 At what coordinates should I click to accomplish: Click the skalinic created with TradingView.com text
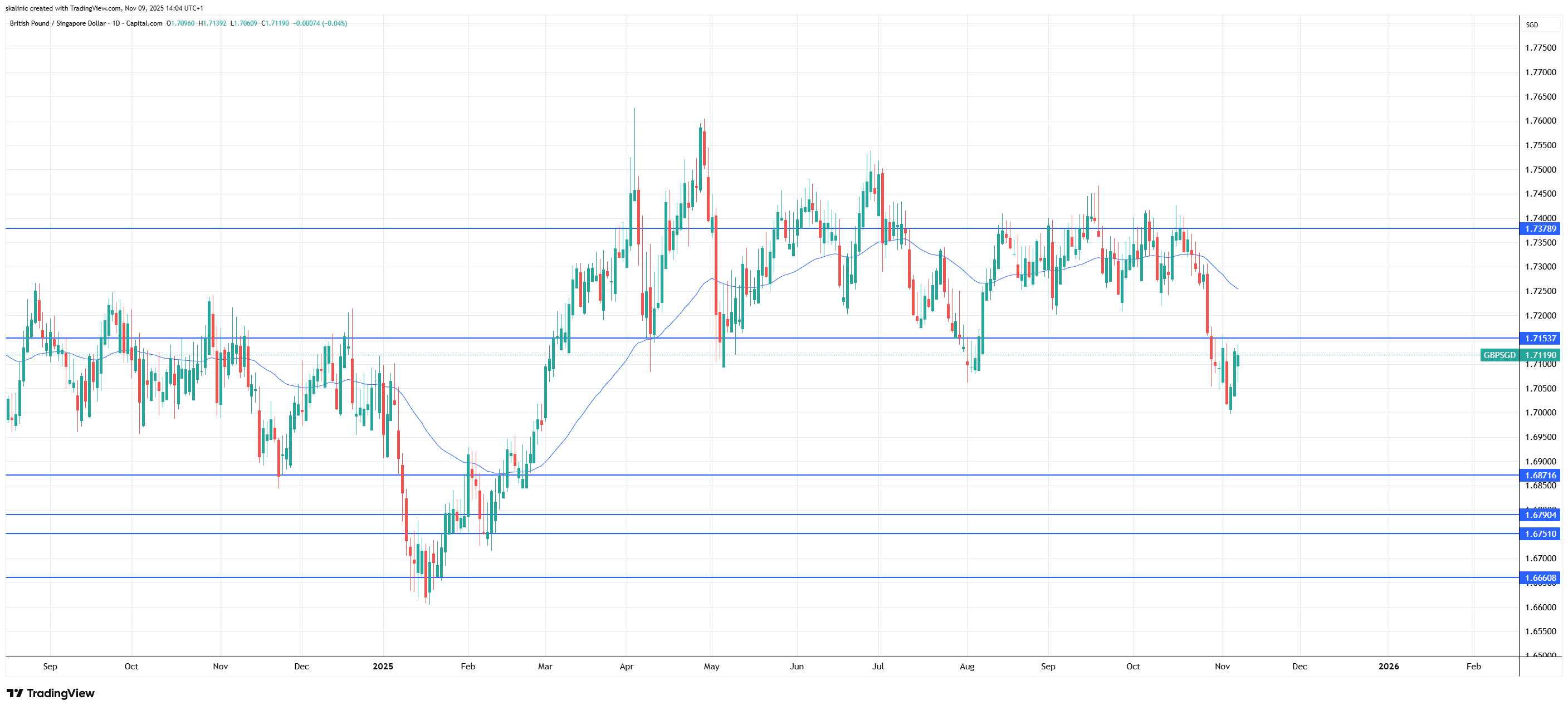tap(104, 8)
